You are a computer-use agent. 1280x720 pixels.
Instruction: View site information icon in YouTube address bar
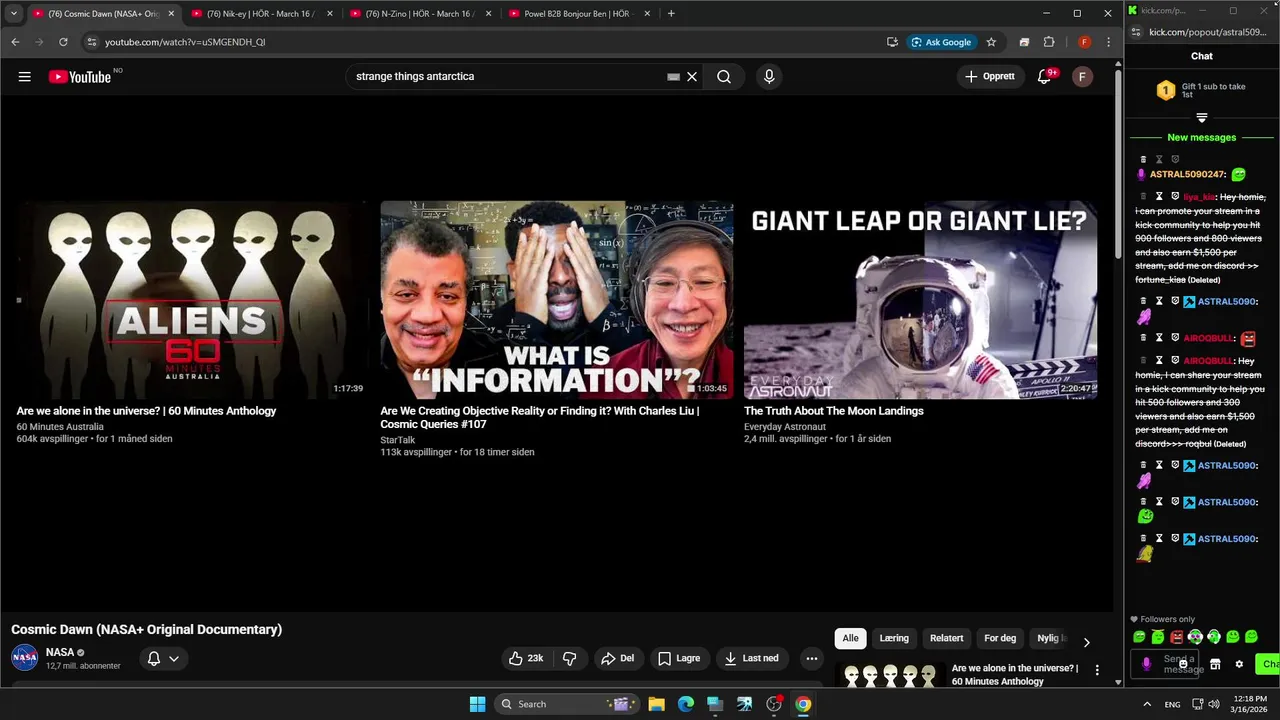tap(91, 42)
